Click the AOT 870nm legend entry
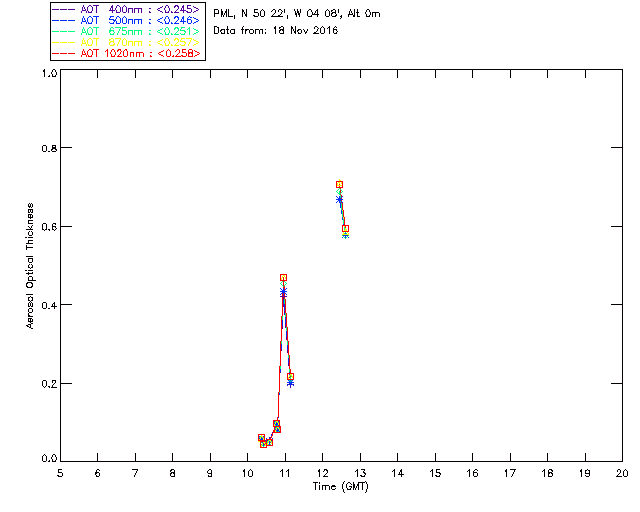This screenshot has height=512, width=640. pyautogui.click(x=126, y=42)
